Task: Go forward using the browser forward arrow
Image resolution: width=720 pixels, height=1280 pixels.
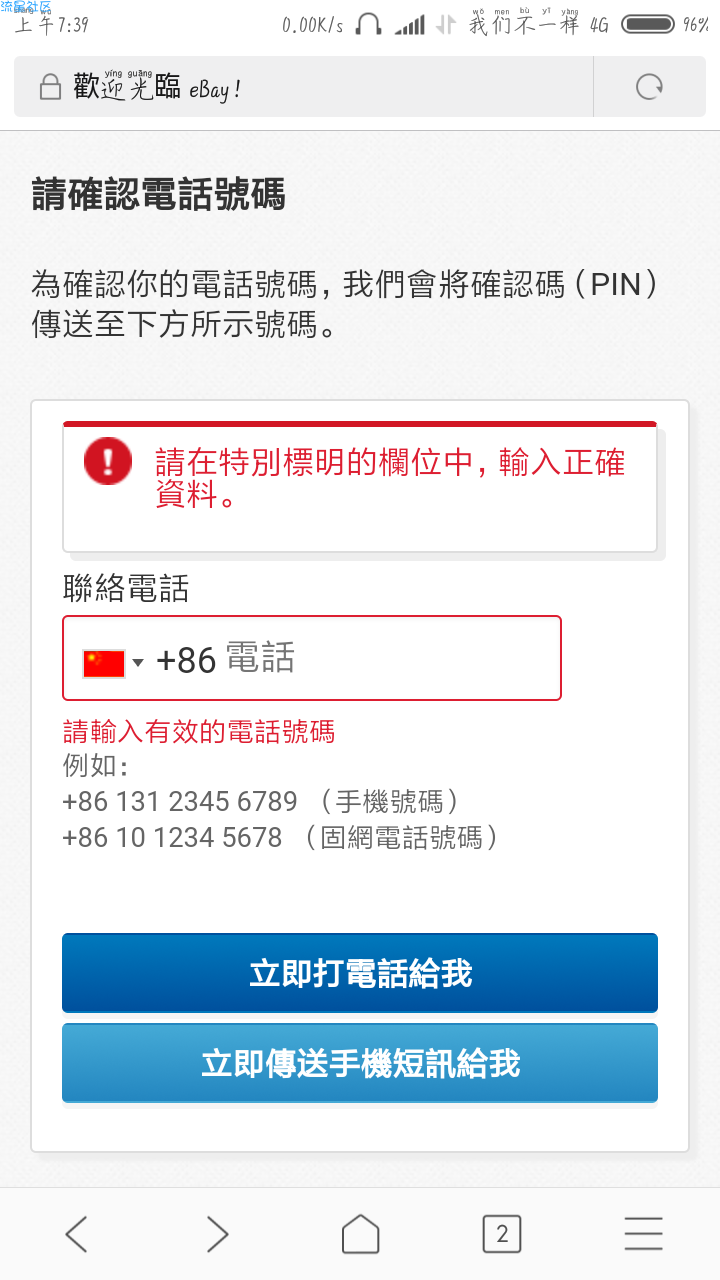Action: (x=217, y=1234)
